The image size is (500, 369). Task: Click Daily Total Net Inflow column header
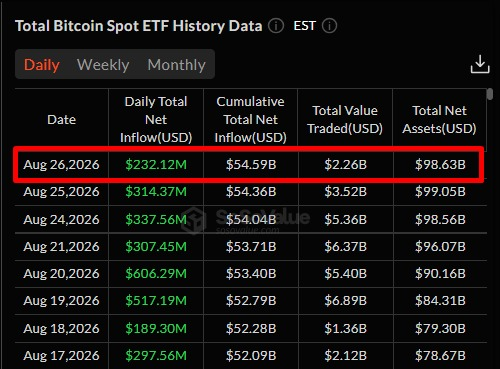pos(156,119)
